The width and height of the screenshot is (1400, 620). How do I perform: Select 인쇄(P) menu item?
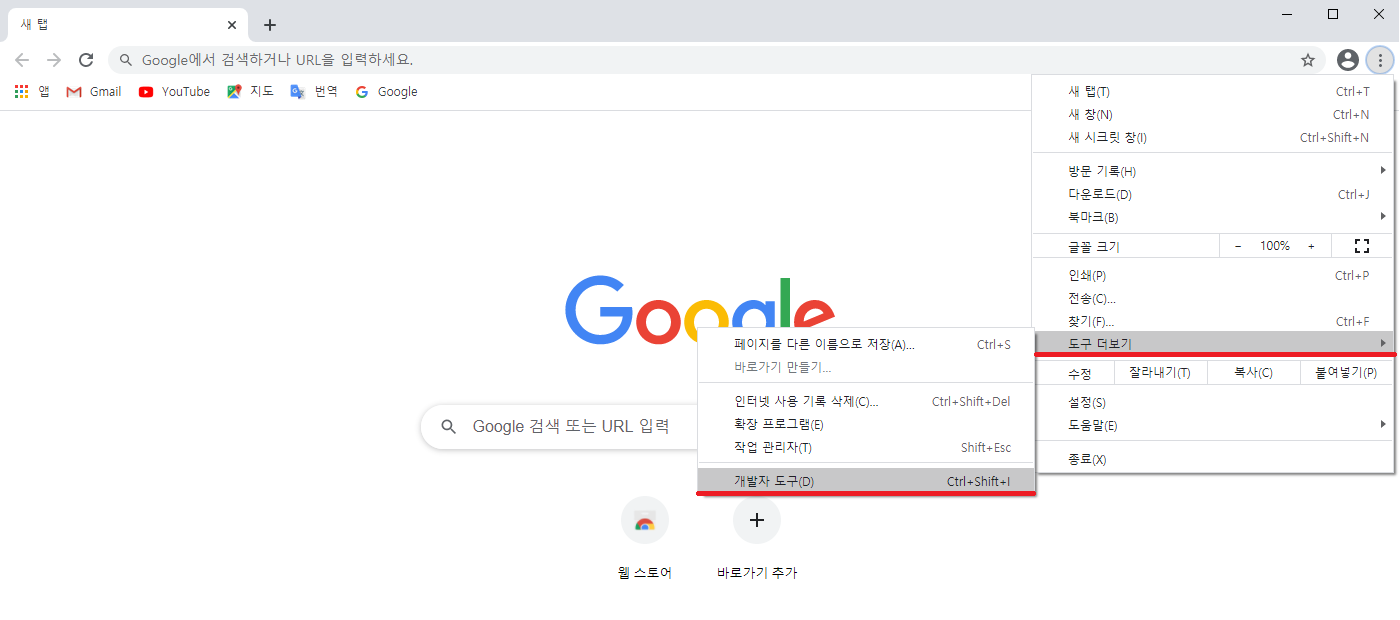coord(1214,276)
